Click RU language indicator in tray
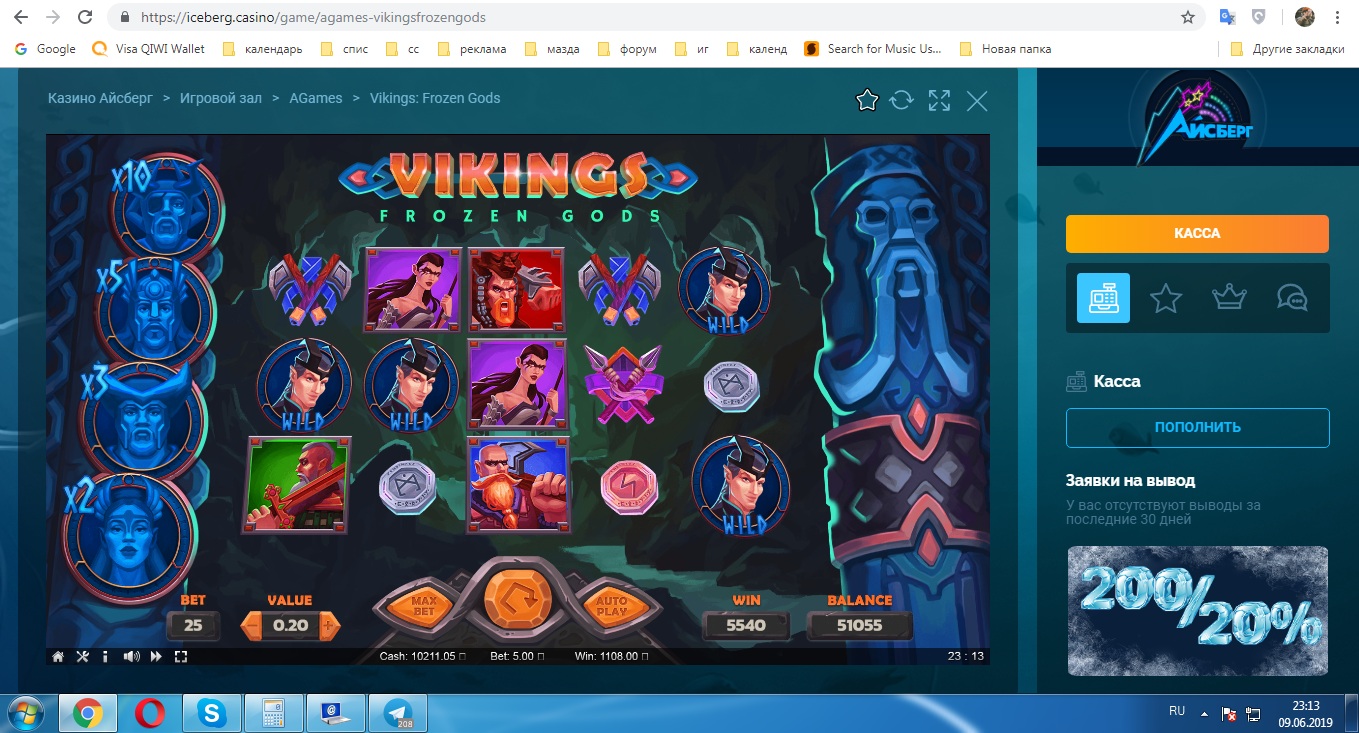The image size is (1359, 733). 1177,711
